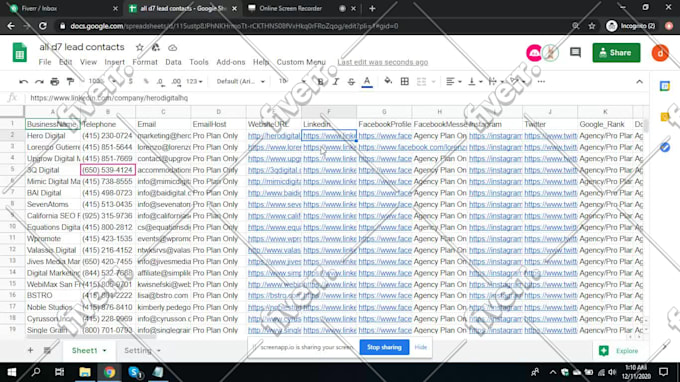Open the text wrapping dropdown
Image resolution: width=680 pixels, height=382 pixels.
click(496, 82)
